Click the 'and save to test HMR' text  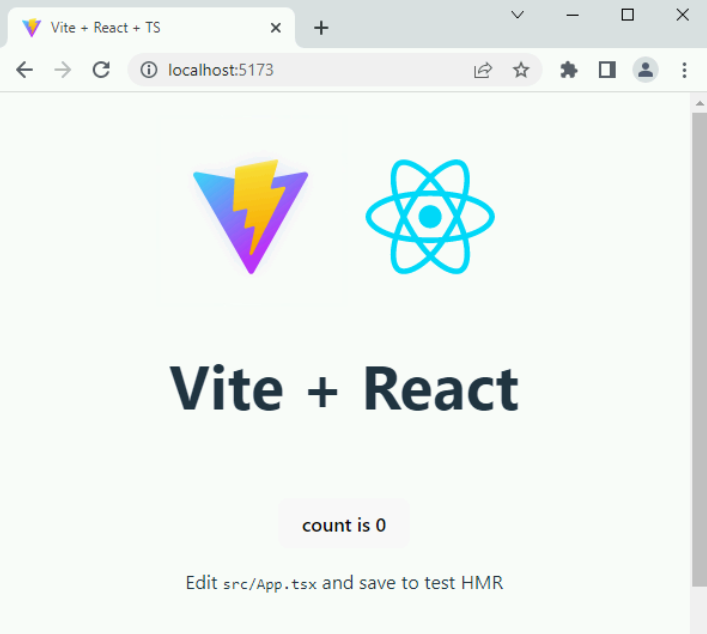coord(412,583)
